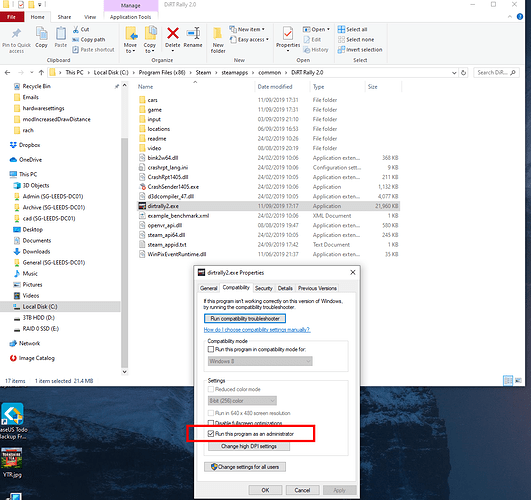
Task: Switch to the large icons view layout icon
Action: (x=518, y=380)
